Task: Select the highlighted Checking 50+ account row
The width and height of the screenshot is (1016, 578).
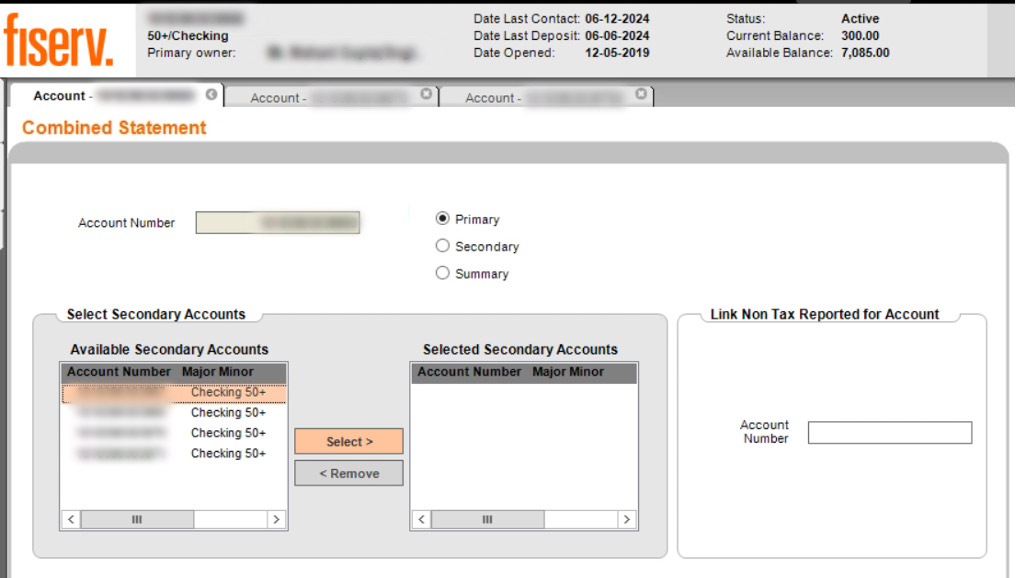Action: [174, 393]
